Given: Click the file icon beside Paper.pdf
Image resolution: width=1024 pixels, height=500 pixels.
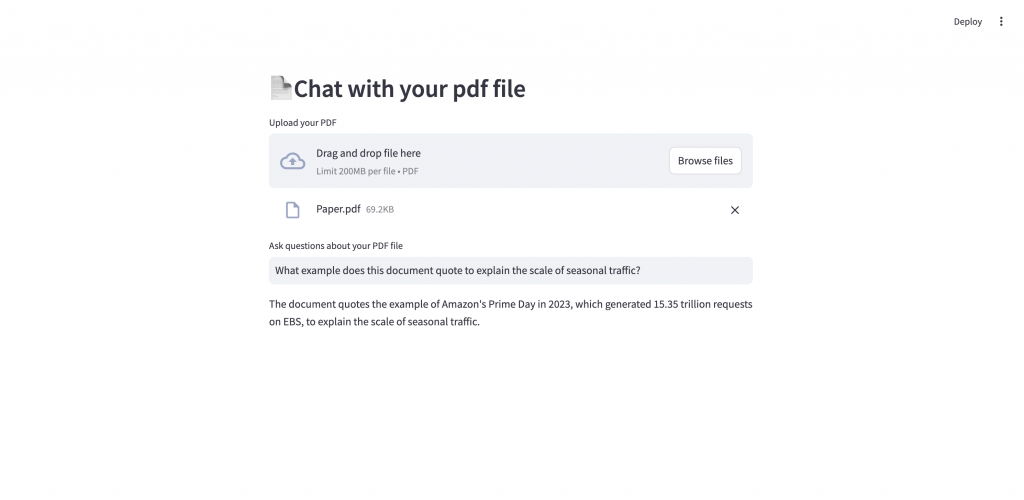Looking at the screenshot, I should pos(292,210).
